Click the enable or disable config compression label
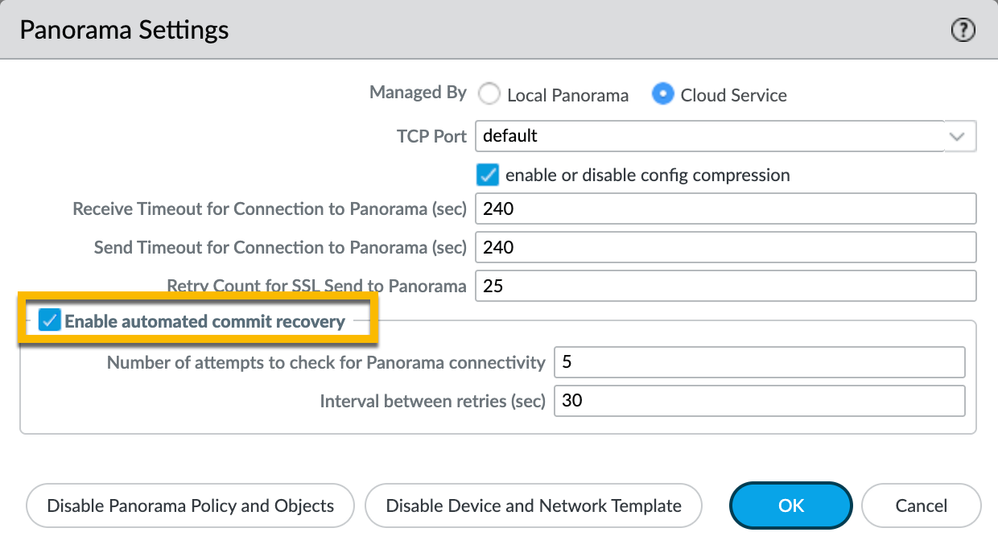The height and width of the screenshot is (549, 998). coord(647,176)
